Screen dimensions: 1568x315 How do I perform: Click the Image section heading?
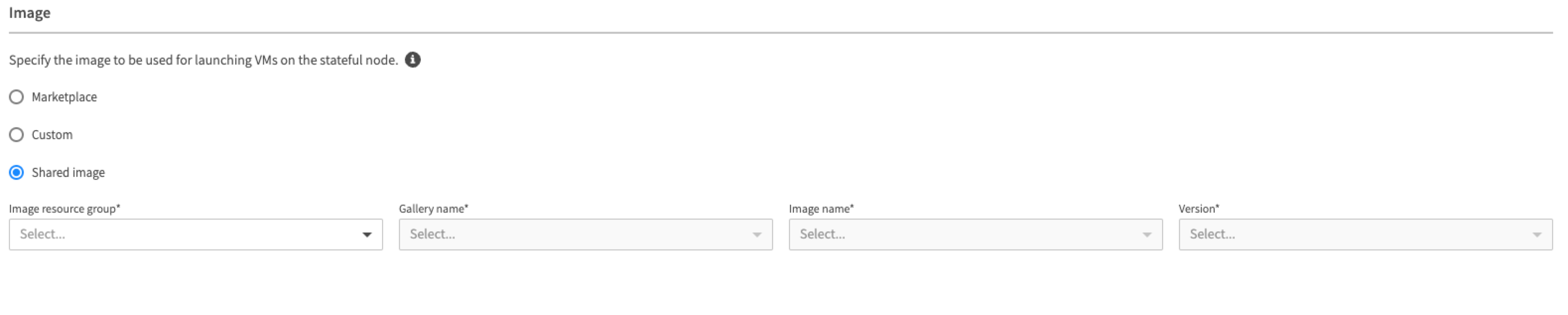click(29, 13)
